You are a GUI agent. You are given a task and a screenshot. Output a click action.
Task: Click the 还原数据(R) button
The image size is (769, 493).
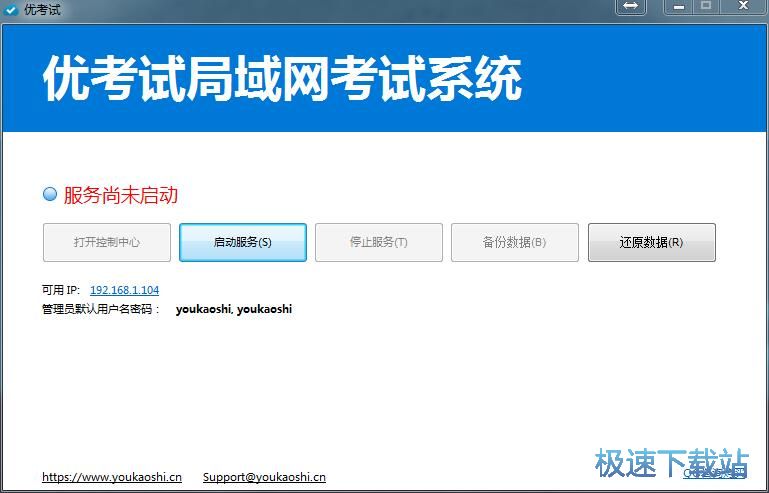point(651,242)
